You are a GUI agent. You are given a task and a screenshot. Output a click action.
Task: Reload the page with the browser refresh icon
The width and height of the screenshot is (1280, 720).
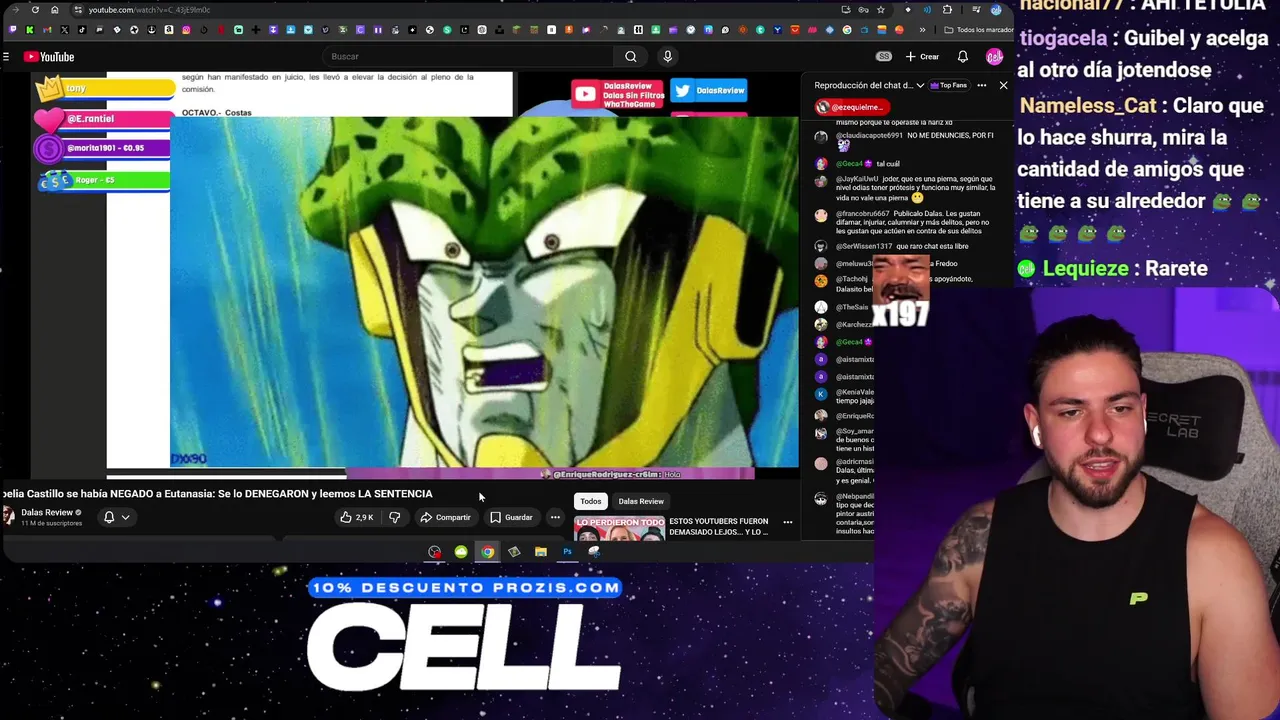click(x=35, y=10)
